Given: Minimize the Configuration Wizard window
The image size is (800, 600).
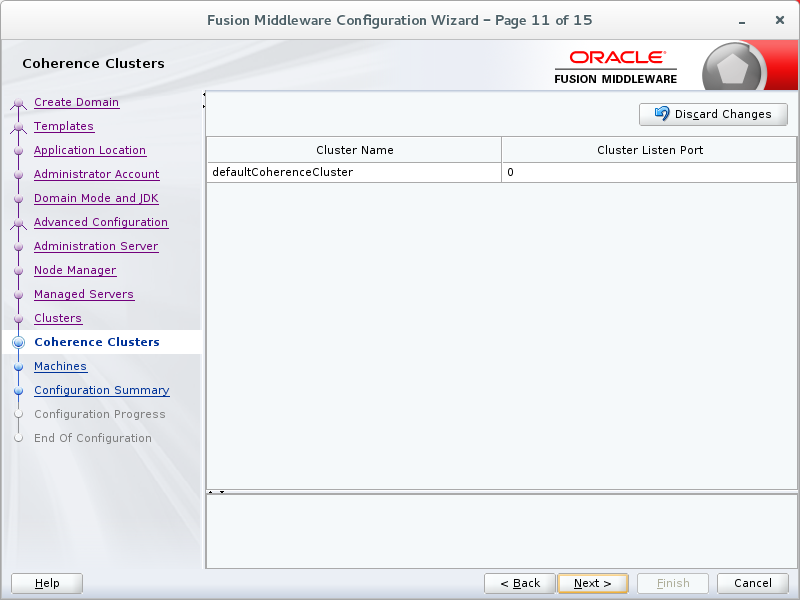Looking at the screenshot, I should pos(742,22).
